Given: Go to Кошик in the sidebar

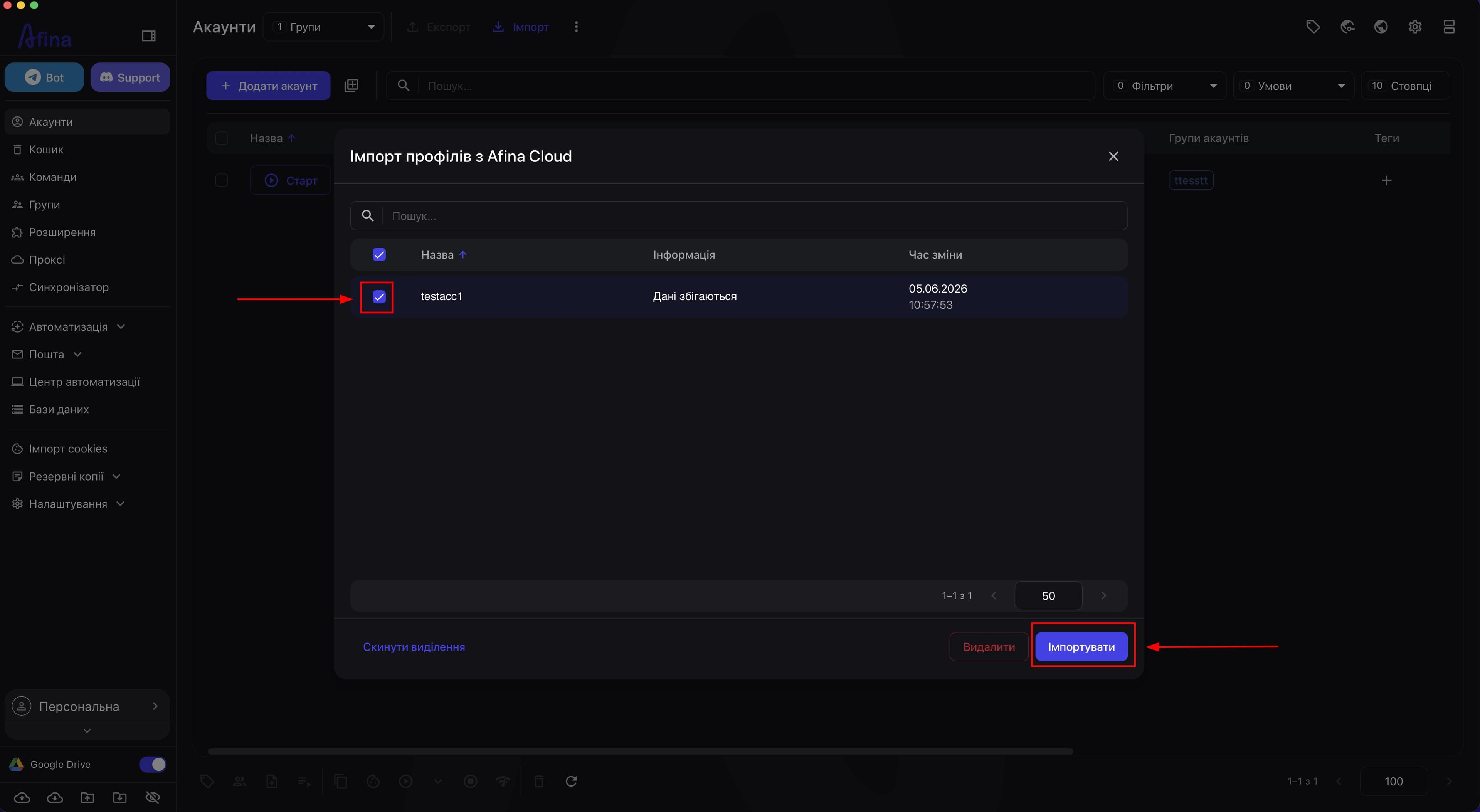Looking at the screenshot, I should point(87,150).
